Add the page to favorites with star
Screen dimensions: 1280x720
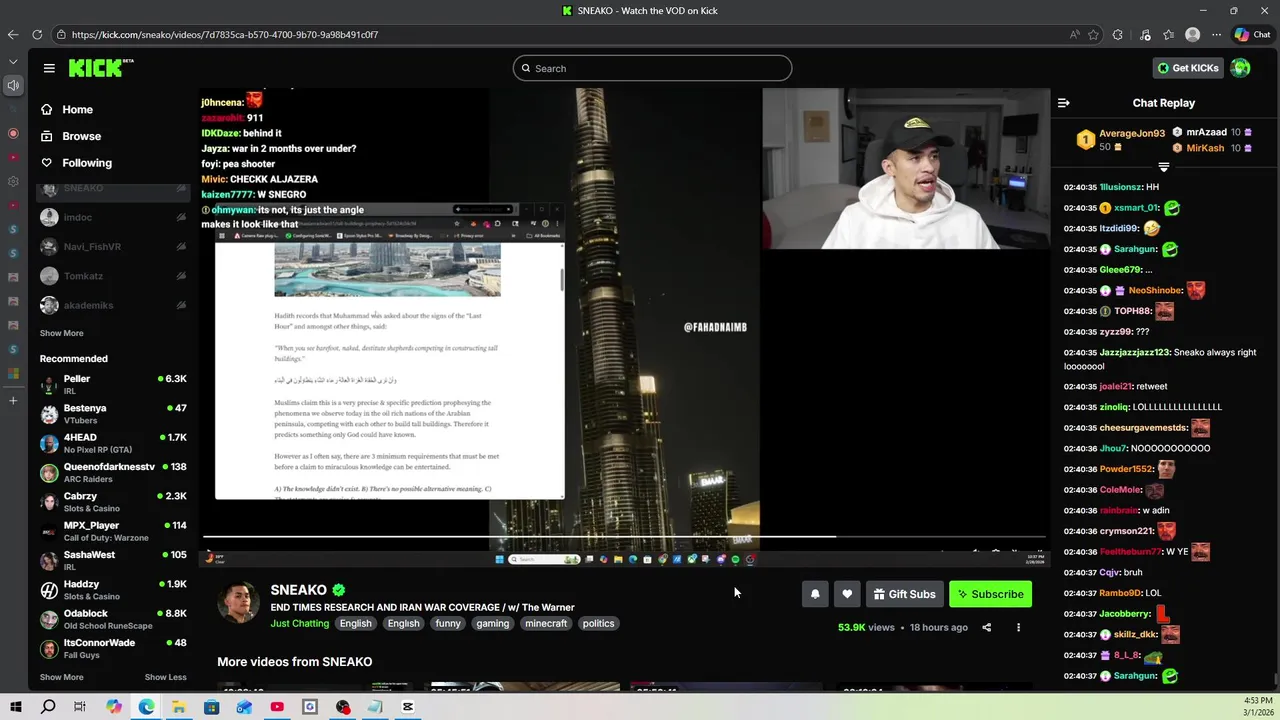(1094, 34)
